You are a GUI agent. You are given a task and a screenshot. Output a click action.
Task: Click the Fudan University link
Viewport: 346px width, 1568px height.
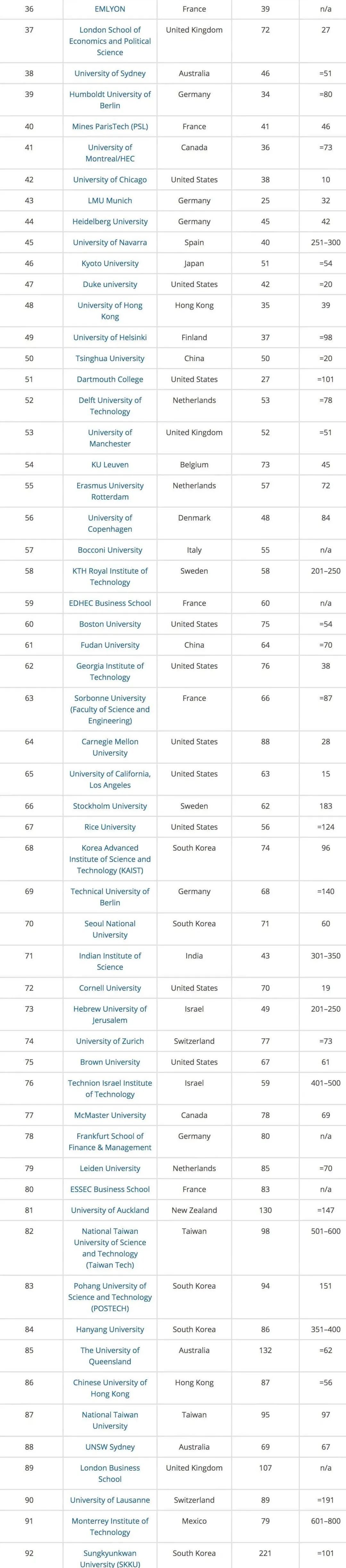point(110,644)
